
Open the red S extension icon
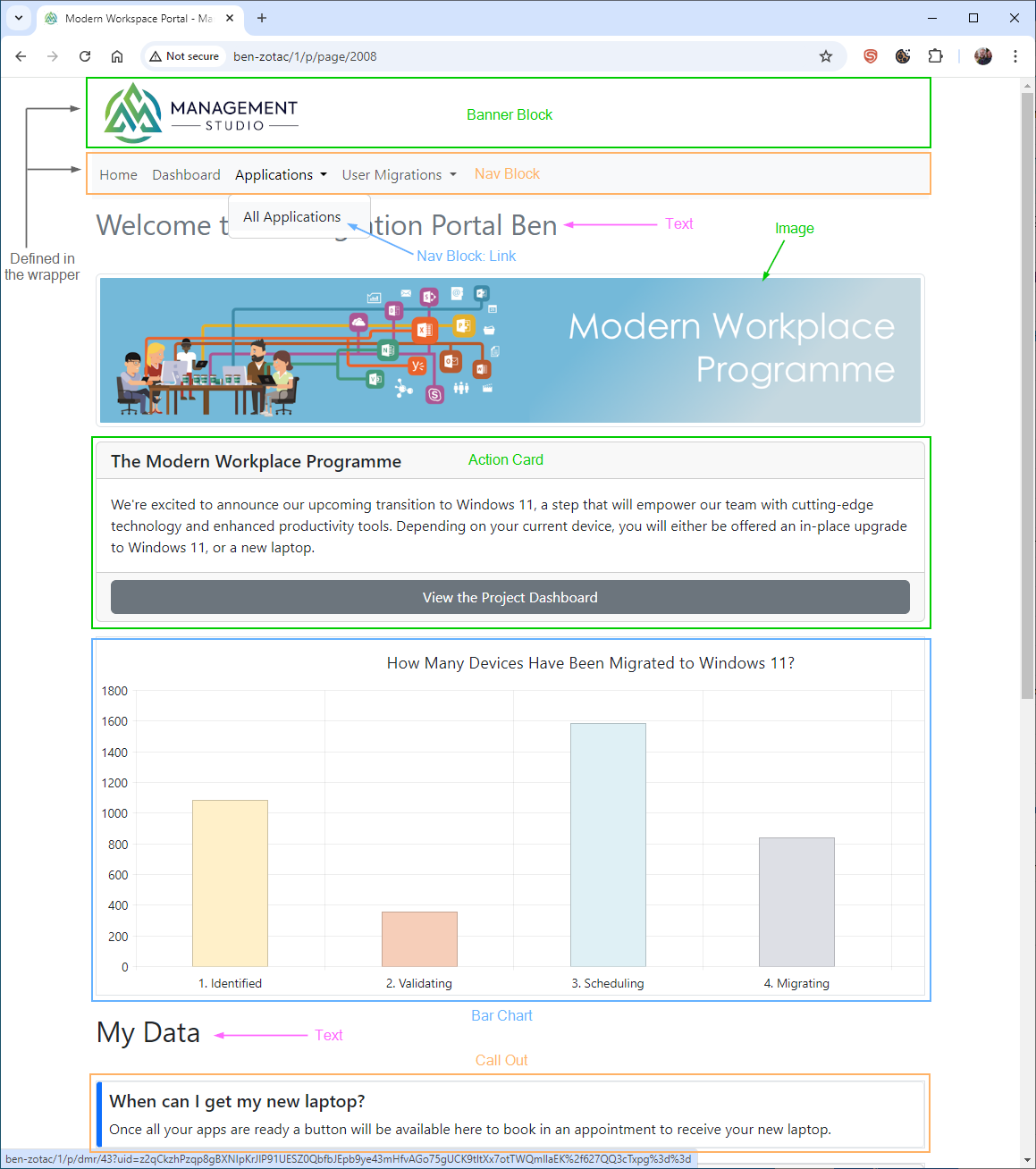871,56
